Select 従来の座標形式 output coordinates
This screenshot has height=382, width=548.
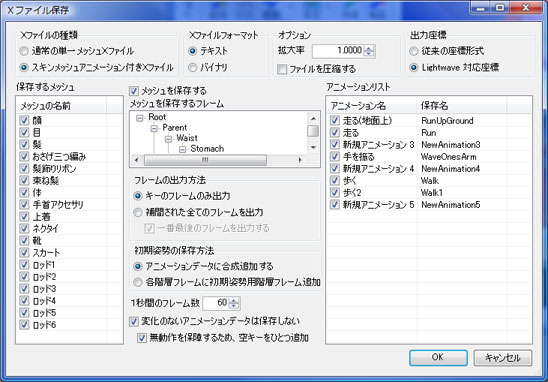[414, 51]
